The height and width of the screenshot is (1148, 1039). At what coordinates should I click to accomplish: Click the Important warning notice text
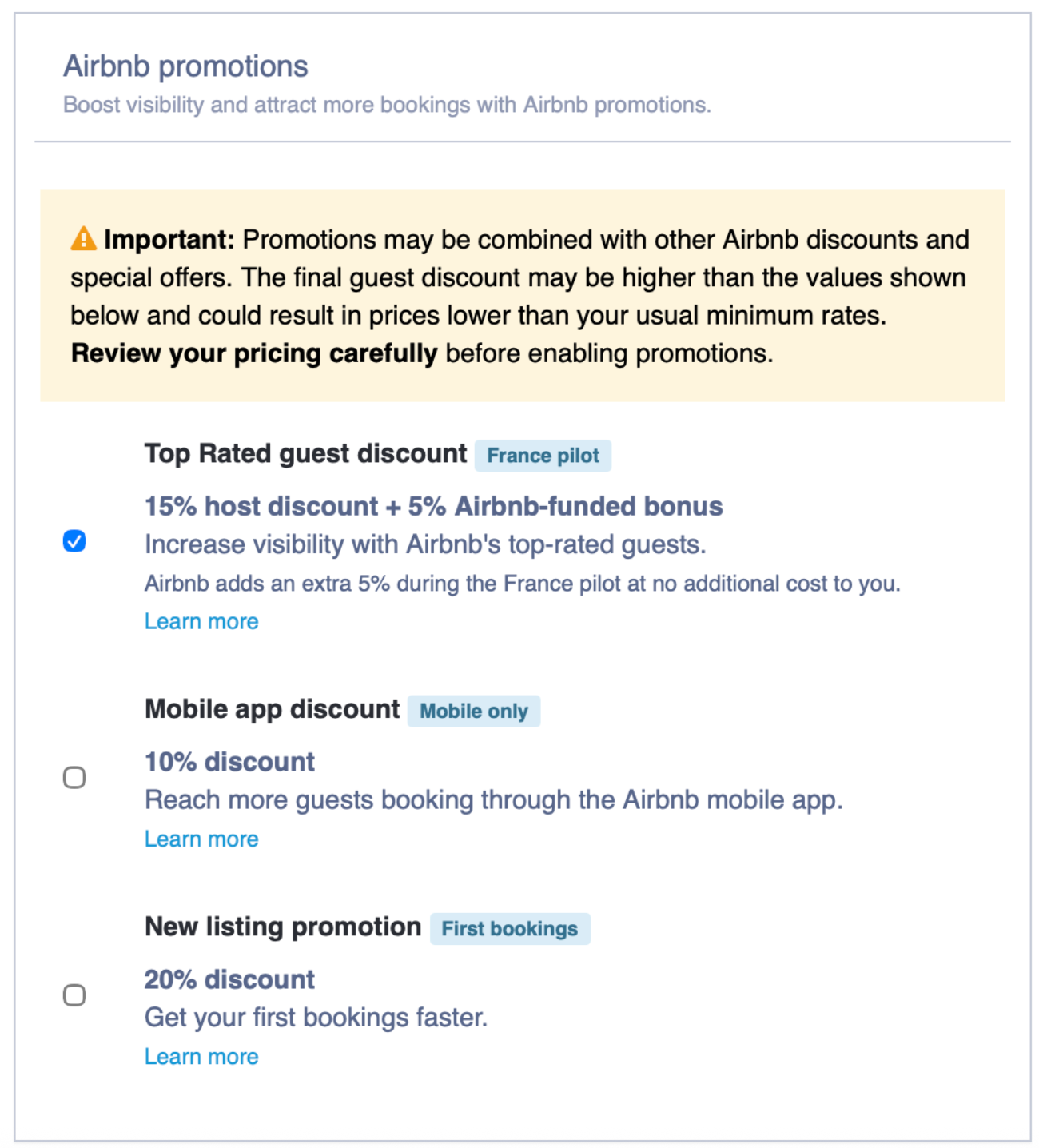(x=520, y=296)
